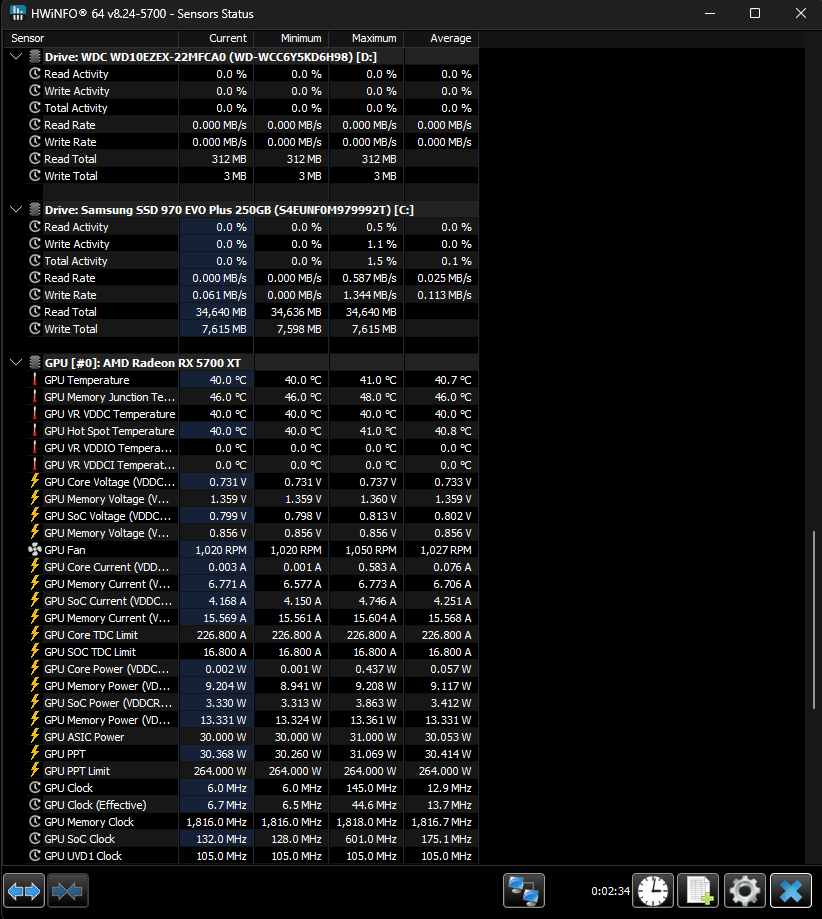Maximize the HWiNFO Sensors Status window
Viewport: 822px width, 919px height.
tap(755, 13)
